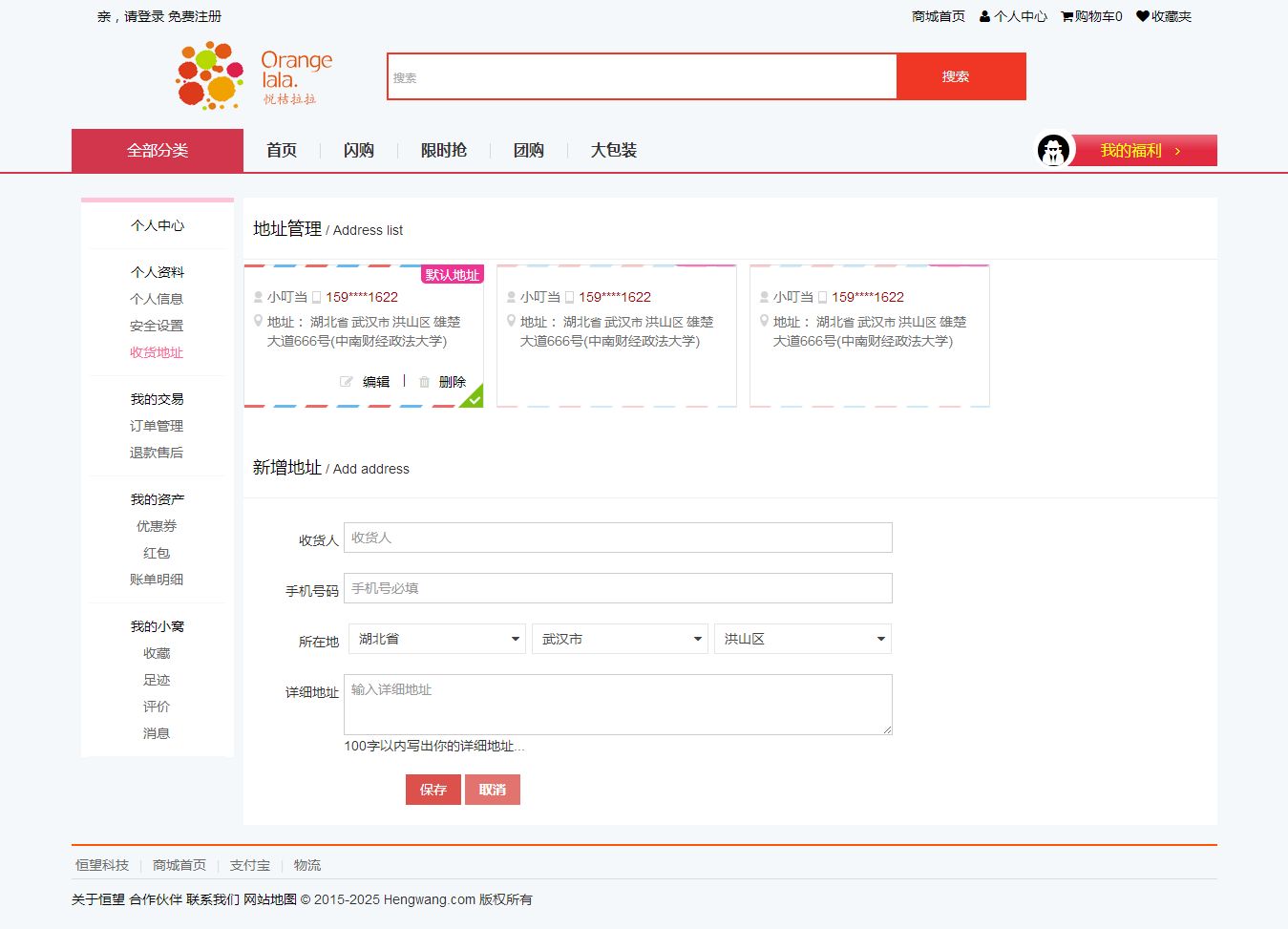
Task: Focus the 详细地址 textarea
Action: click(x=618, y=705)
